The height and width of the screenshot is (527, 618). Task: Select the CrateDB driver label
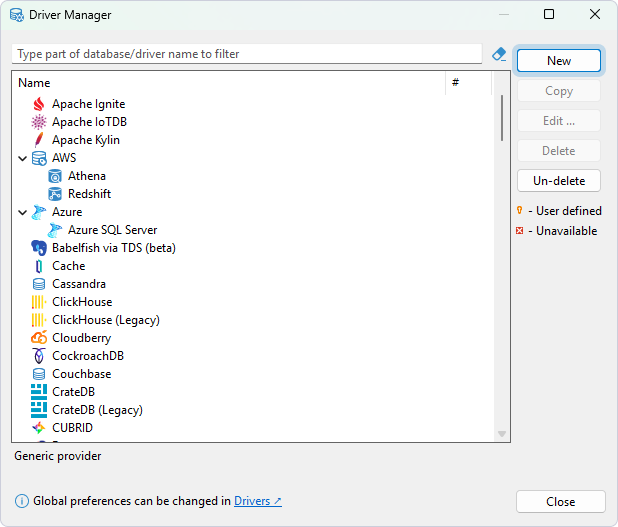[x=73, y=392]
